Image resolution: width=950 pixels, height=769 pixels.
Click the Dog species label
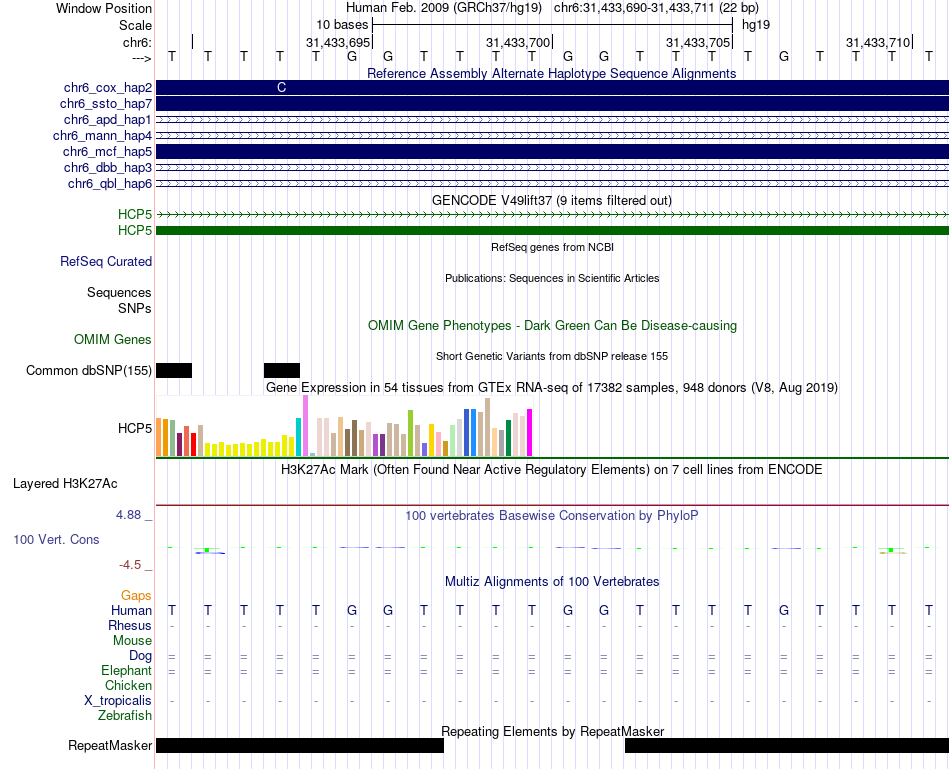[141, 656]
